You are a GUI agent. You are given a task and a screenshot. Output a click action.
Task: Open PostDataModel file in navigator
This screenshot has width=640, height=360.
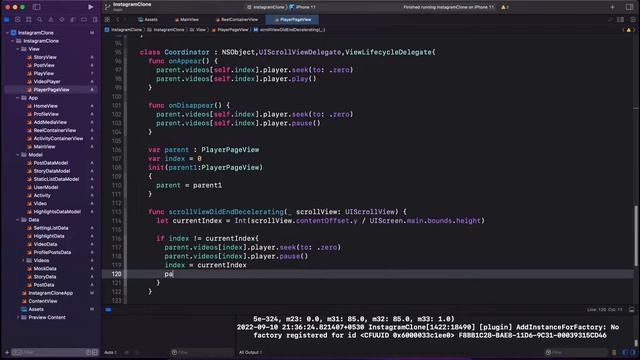click(51, 163)
